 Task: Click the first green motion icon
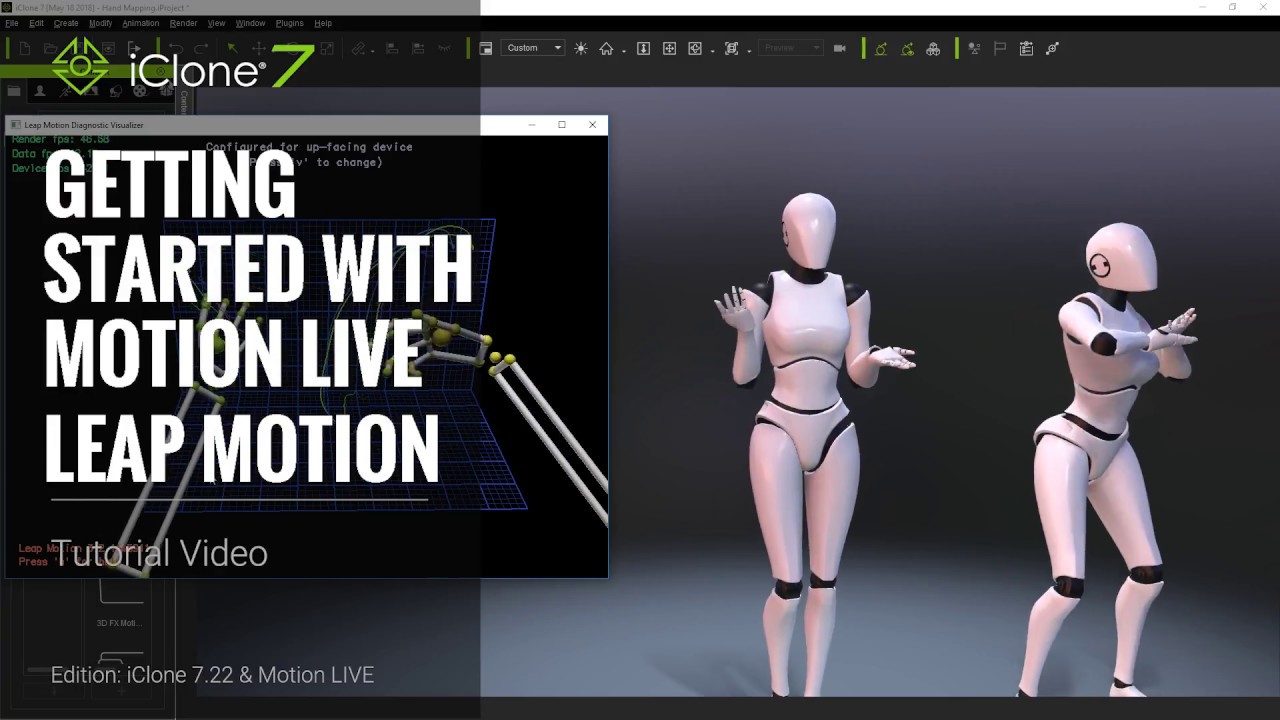(881, 48)
